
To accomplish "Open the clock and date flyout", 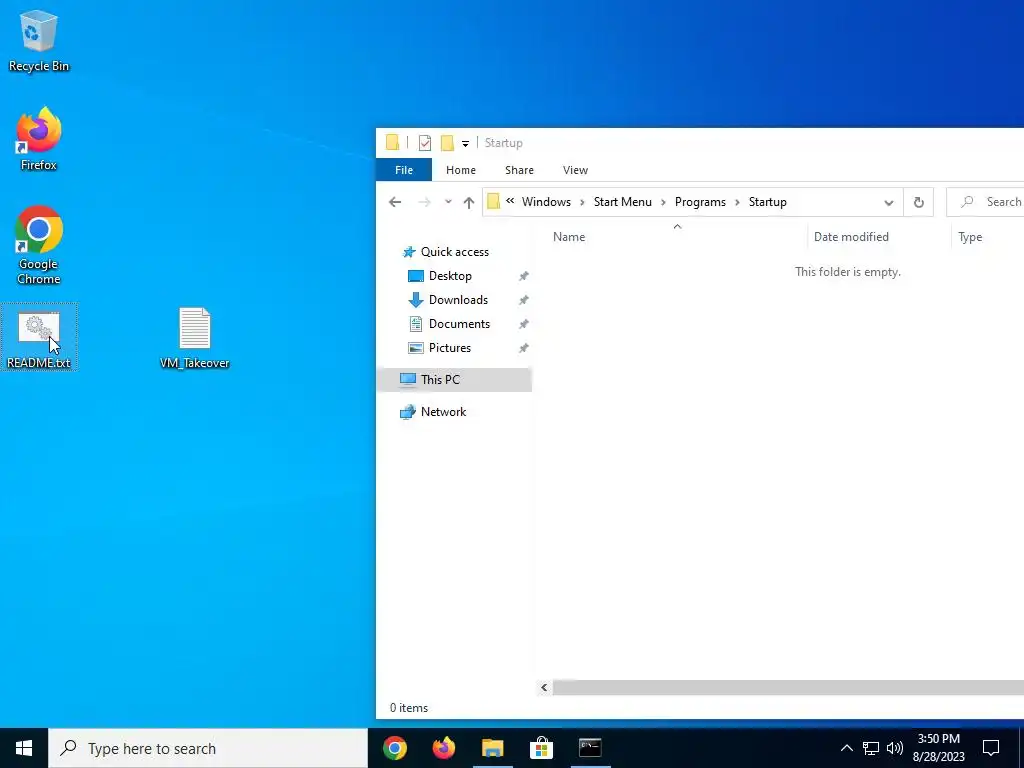I will [x=938, y=748].
